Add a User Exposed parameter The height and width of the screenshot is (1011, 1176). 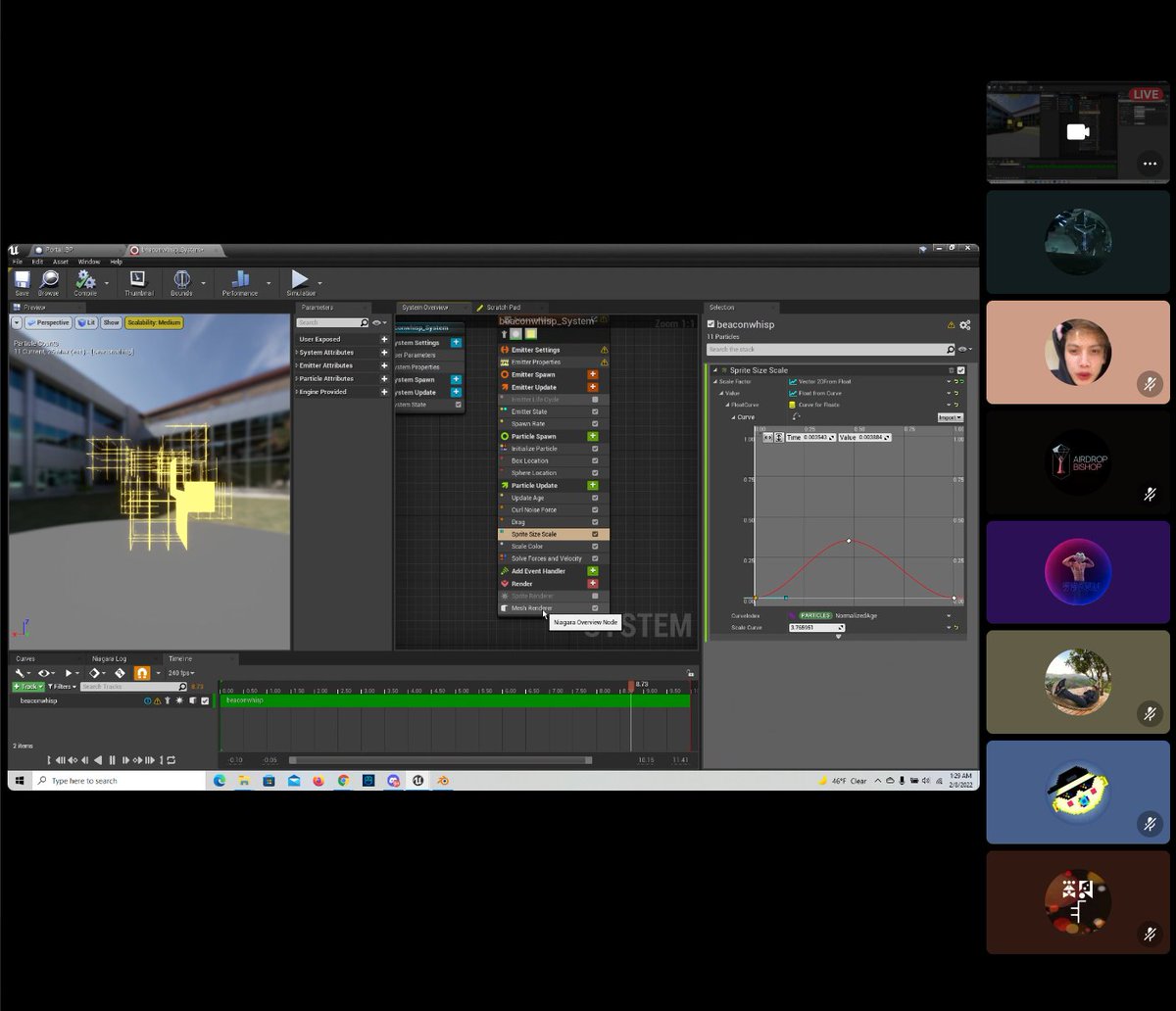click(384, 339)
